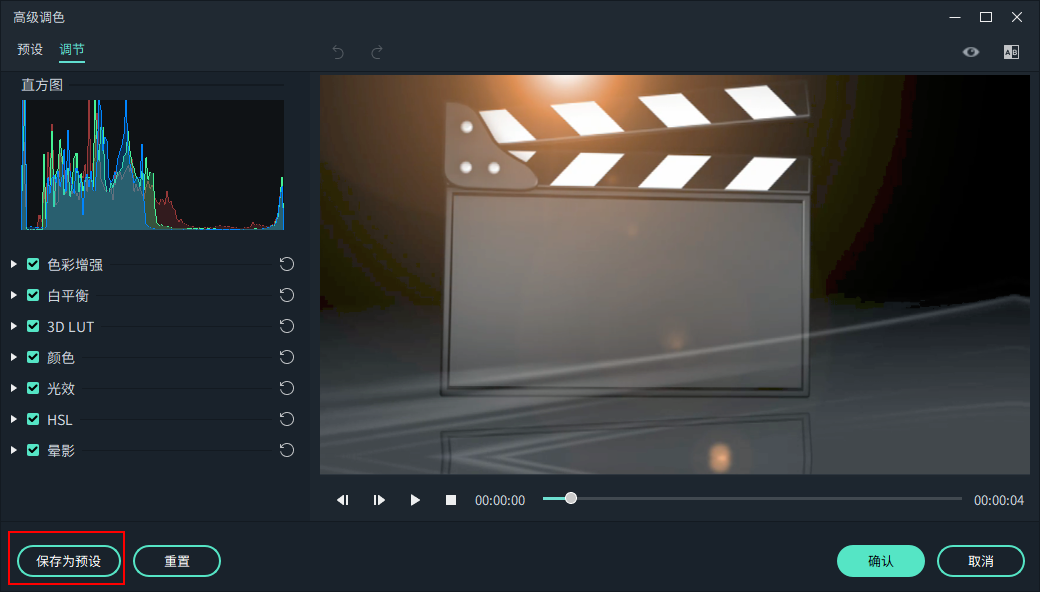The width and height of the screenshot is (1040, 592).
Task: Click the playback progress slider handle
Action: pos(570,498)
